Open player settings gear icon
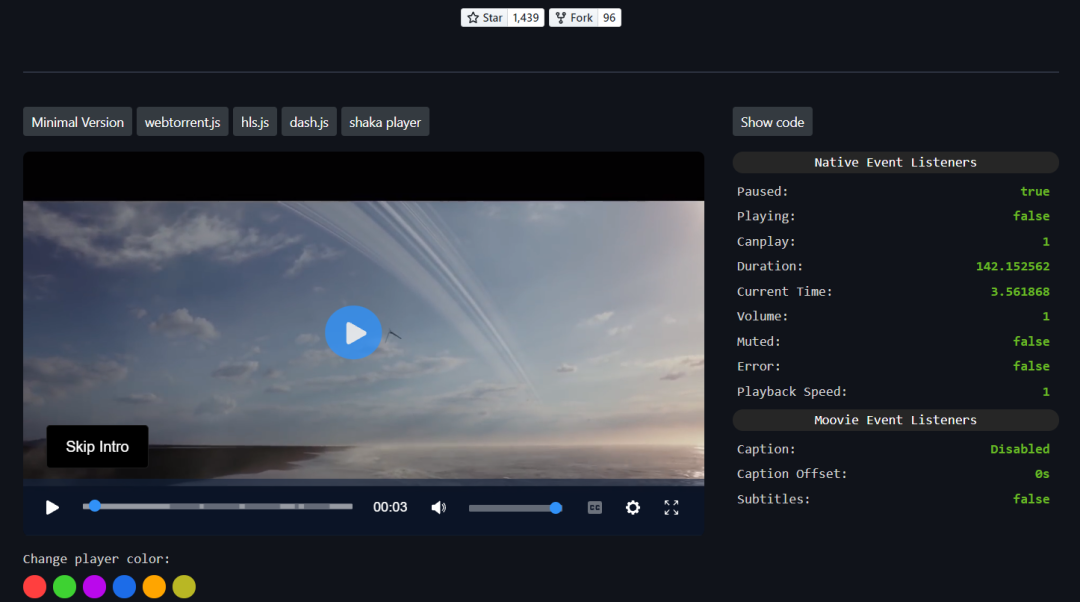1080x602 pixels. [x=633, y=508]
